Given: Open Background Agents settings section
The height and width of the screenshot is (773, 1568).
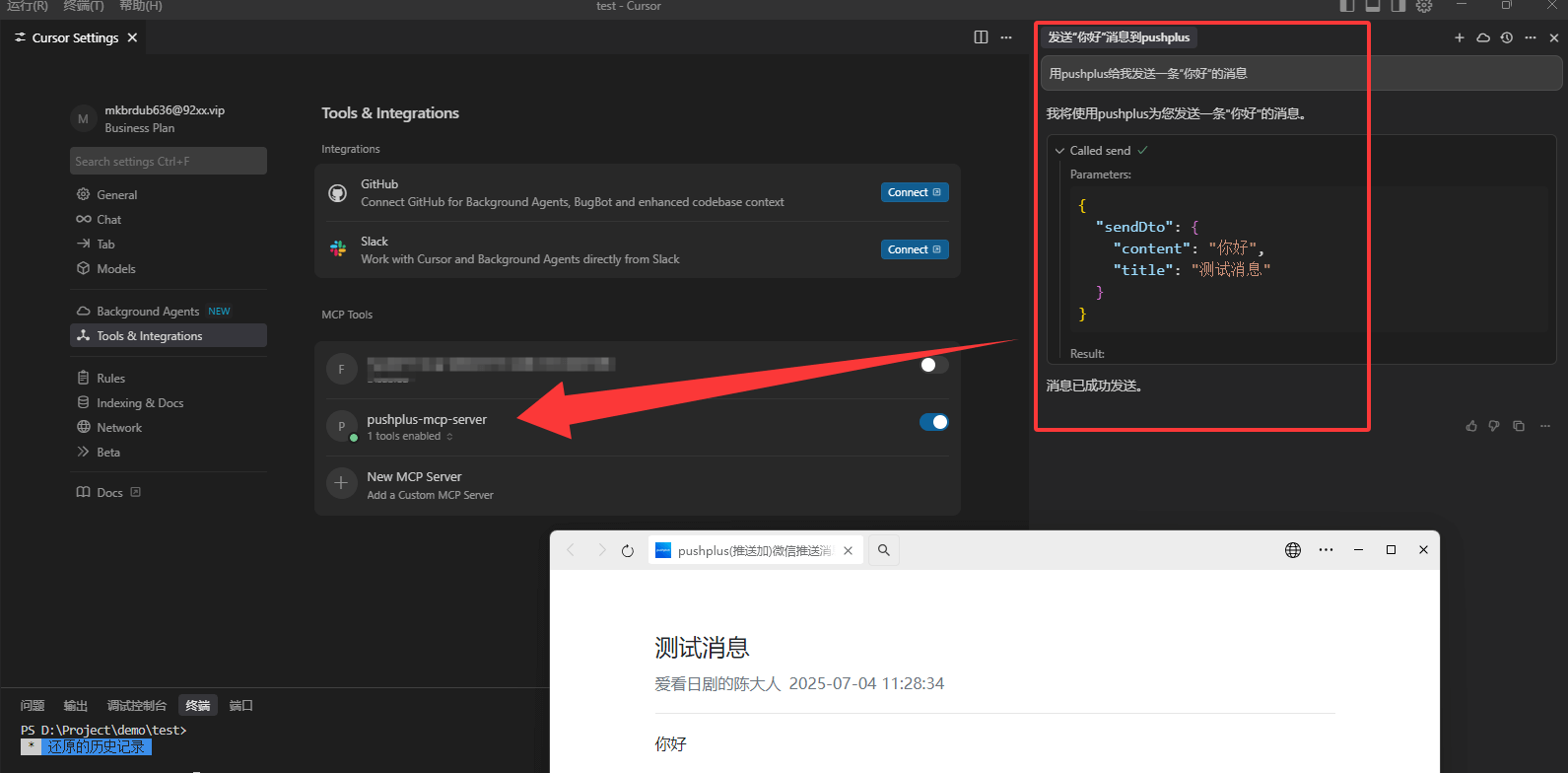Looking at the screenshot, I should (169, 312).
